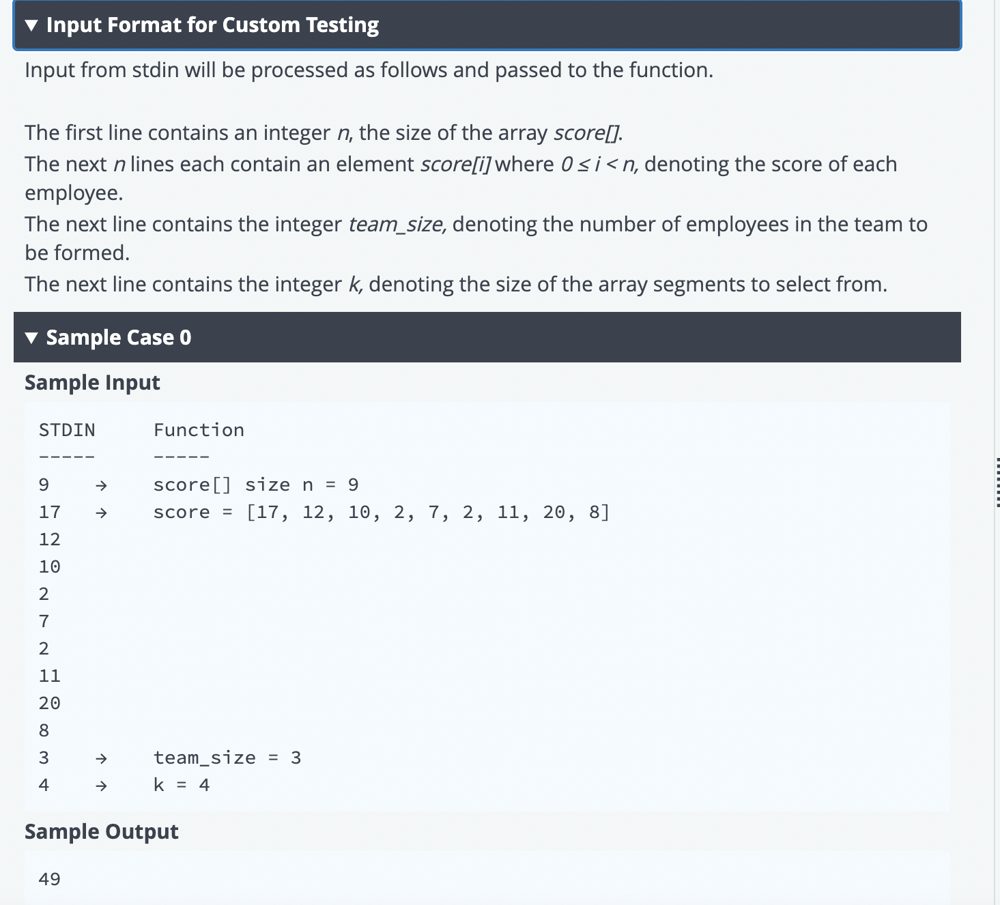Click the STDIN column header
Viewport: 1000px width, 905px height.
[x=66, y=430]
